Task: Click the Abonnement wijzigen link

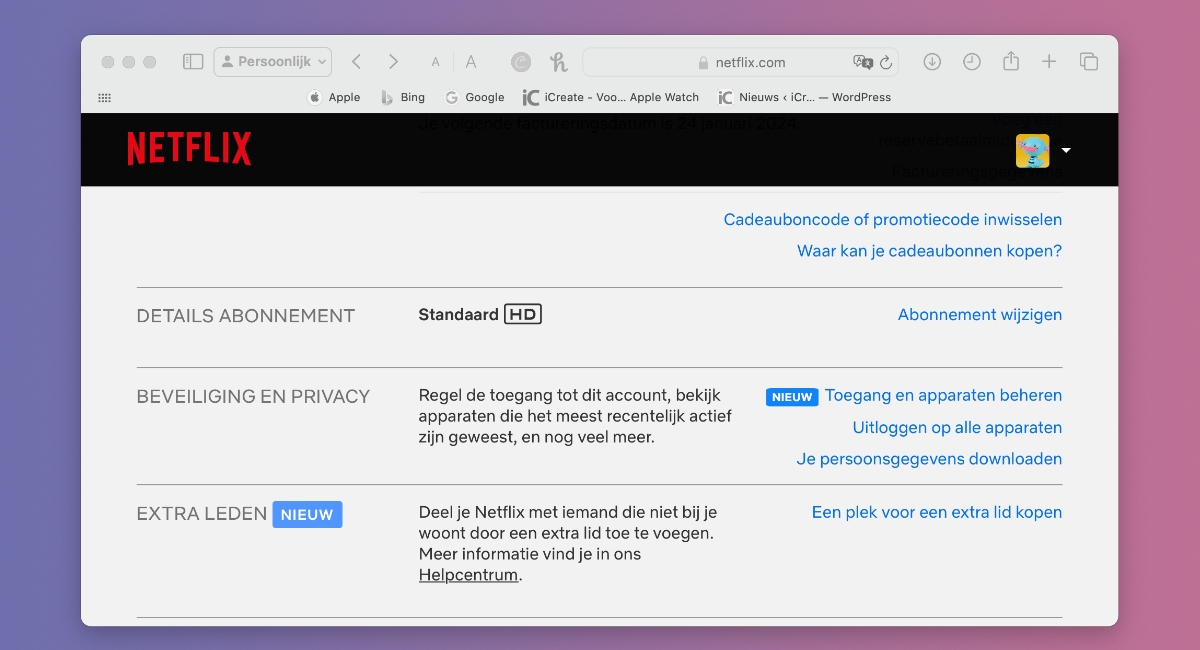Action: click(x=979, y=314)
